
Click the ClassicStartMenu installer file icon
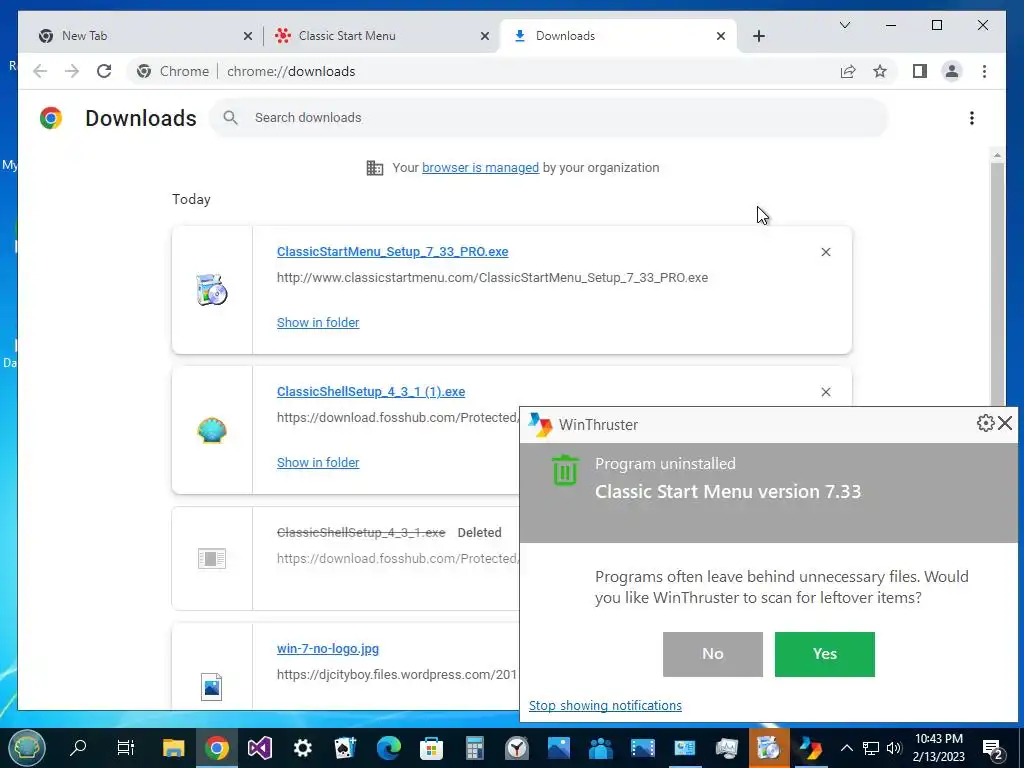(212, 290)
